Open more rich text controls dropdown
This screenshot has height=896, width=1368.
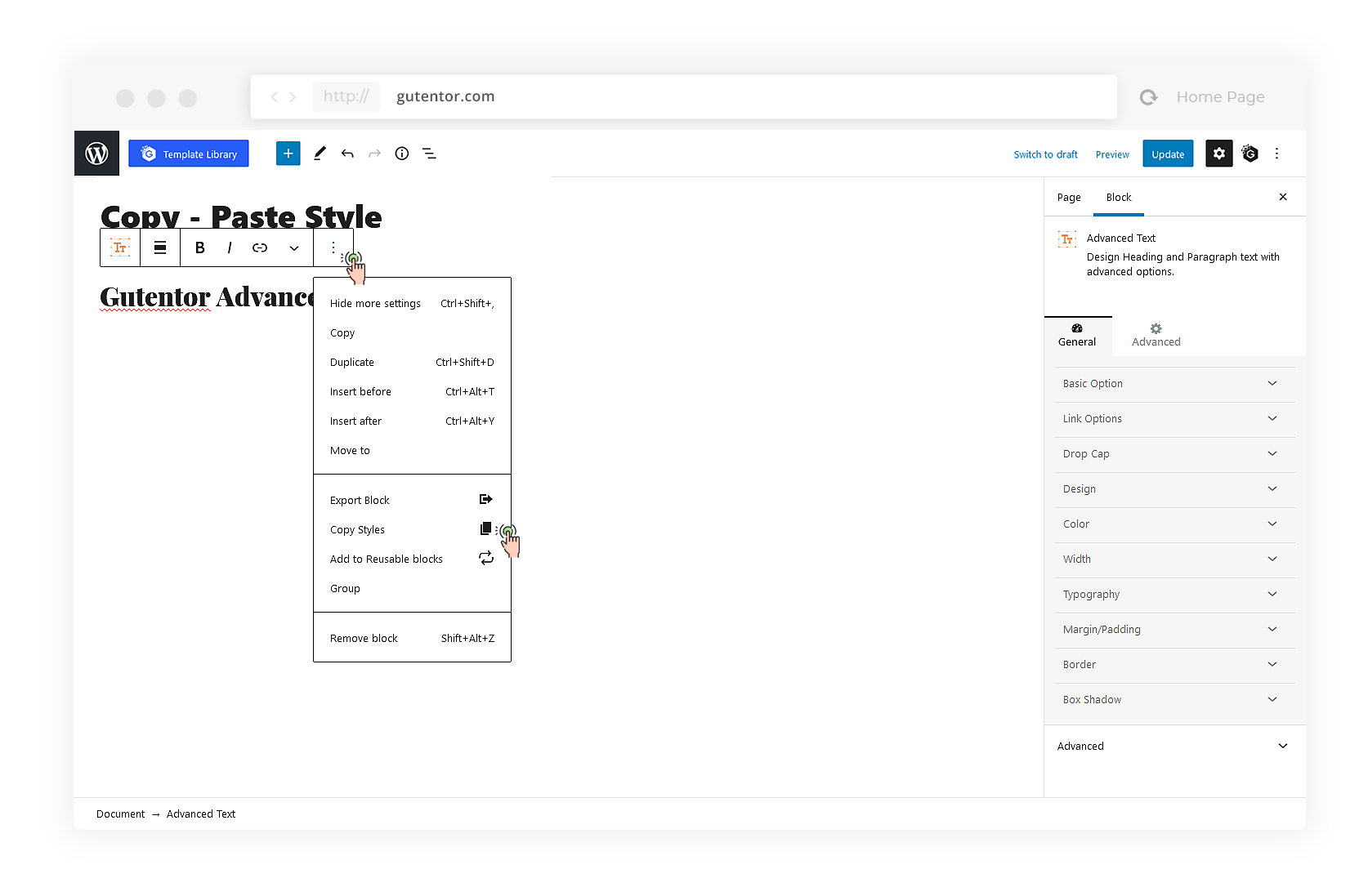click(x=294, y=247)
